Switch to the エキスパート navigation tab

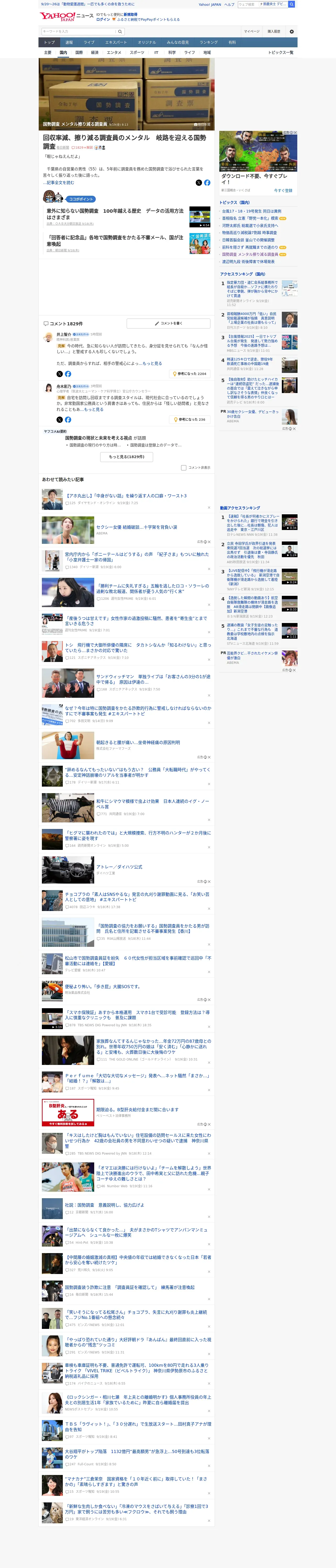(x=116, y=43)
